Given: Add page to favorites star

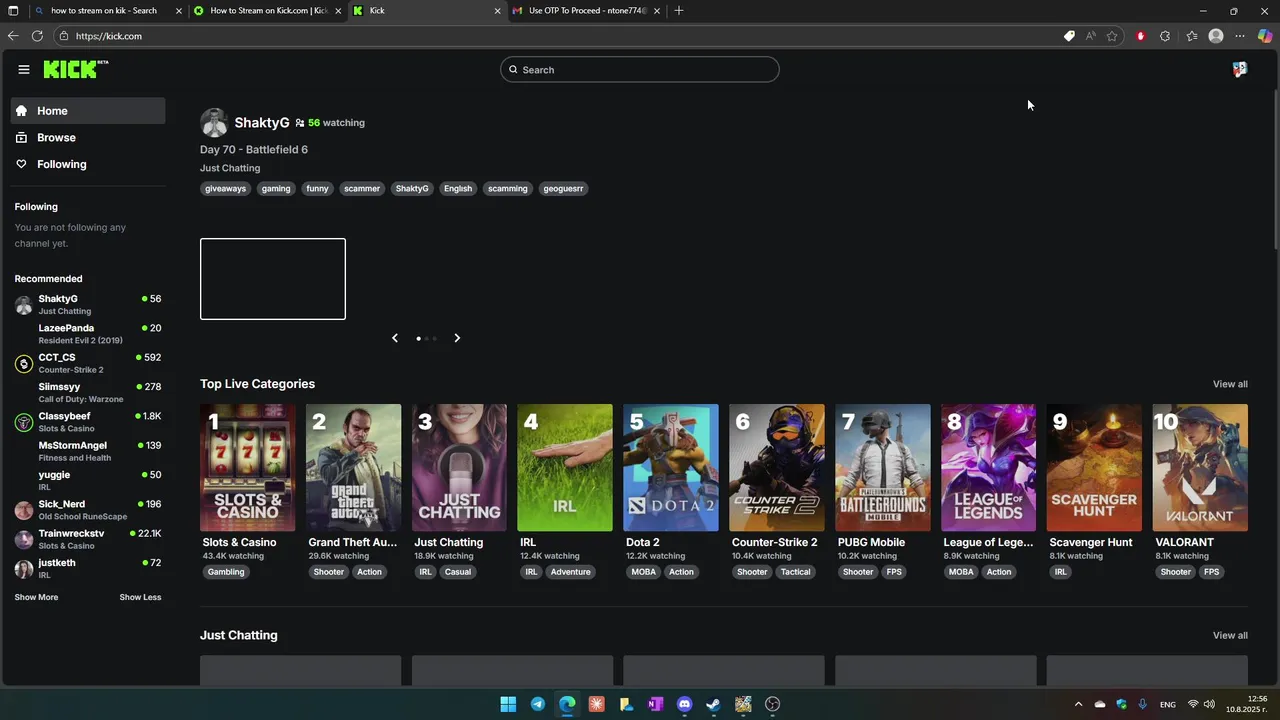Looking at the screenshot, I should pyautogui.click(x=1112, y=36).
